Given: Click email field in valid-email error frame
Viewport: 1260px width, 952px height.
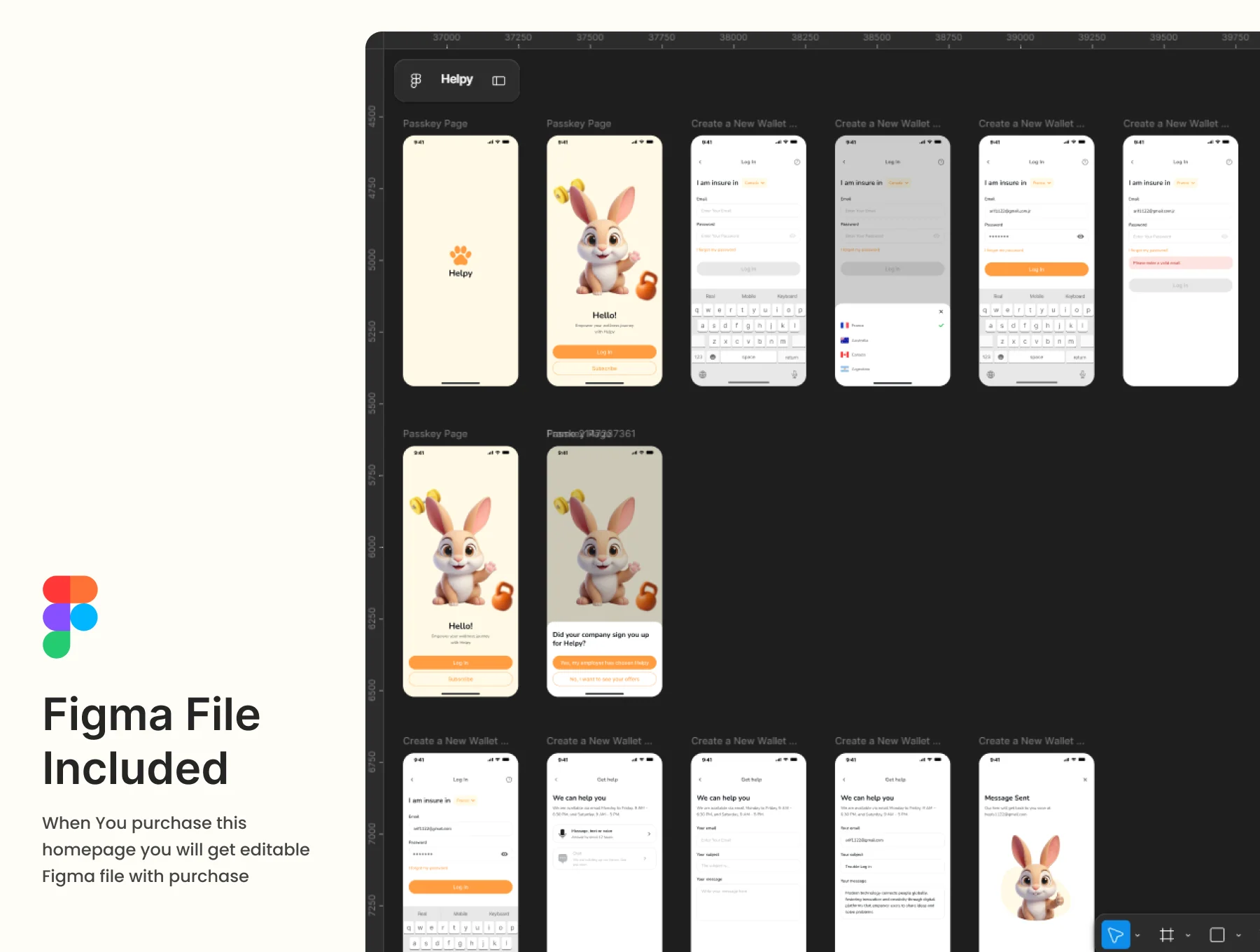Looking at the screenshot, I should [1180, 211].
